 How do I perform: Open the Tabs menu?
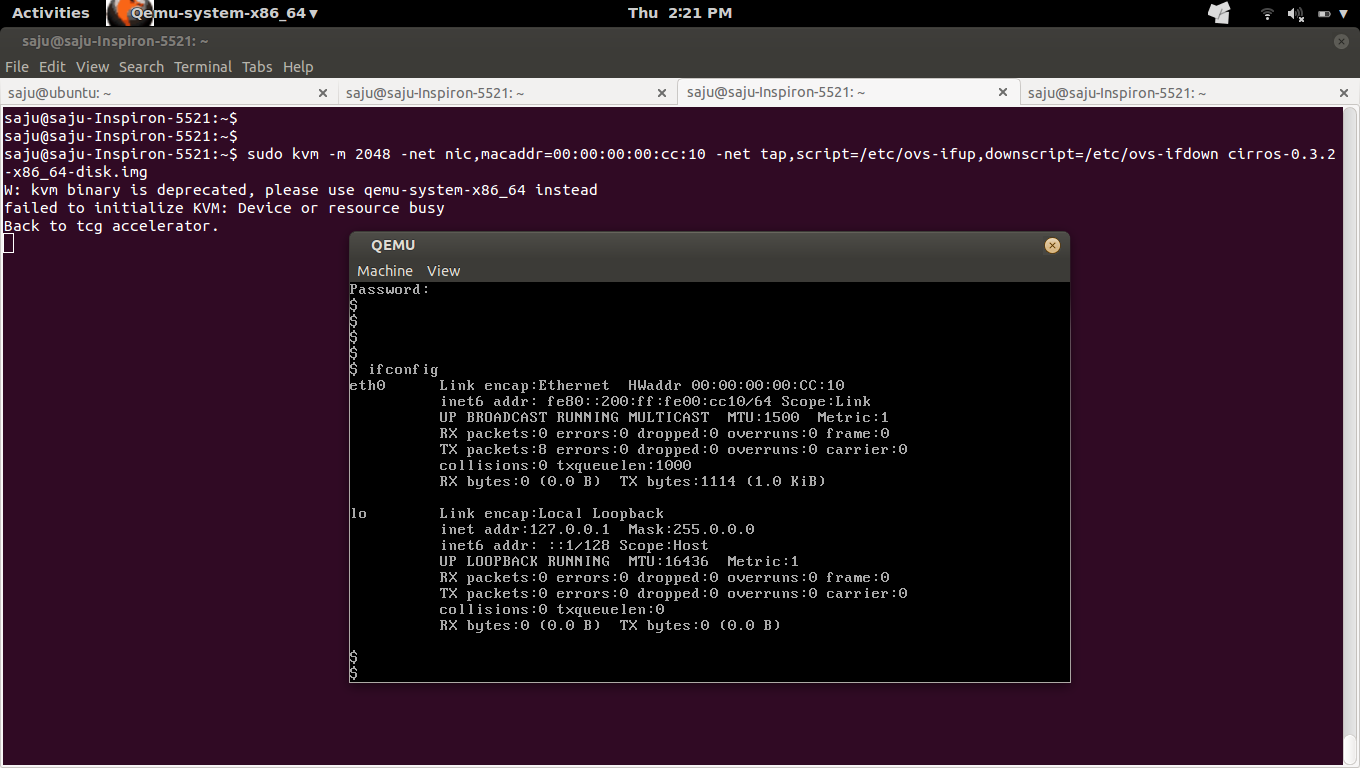[x=257, y=66]
